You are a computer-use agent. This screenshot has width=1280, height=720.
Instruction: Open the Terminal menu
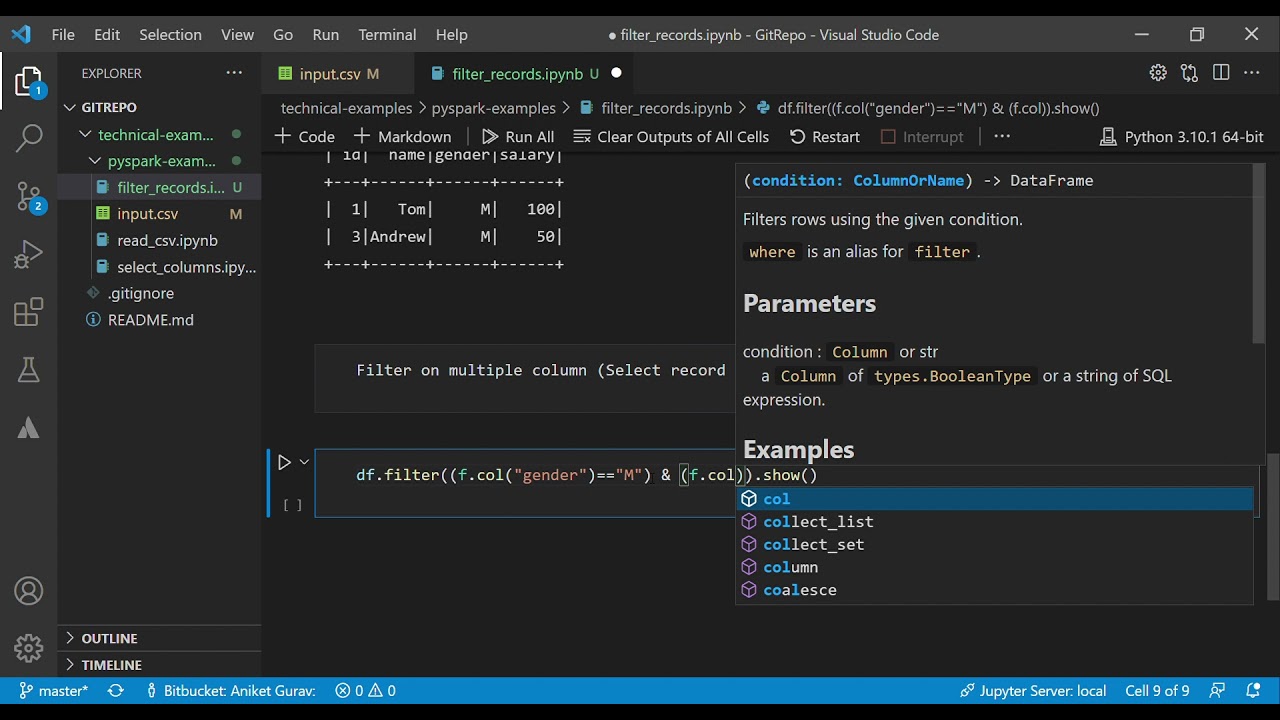(387, 34)
